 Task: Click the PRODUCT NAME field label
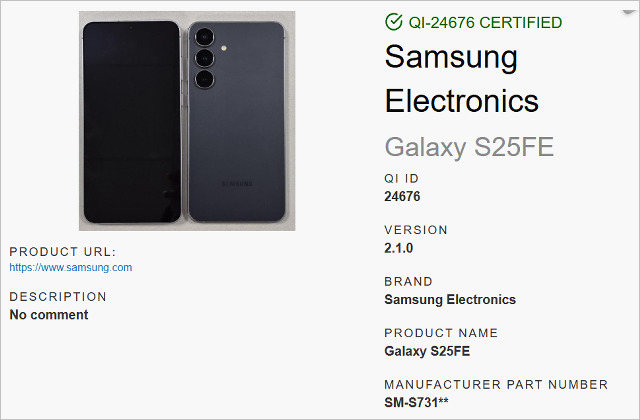[x=441, y=333]
